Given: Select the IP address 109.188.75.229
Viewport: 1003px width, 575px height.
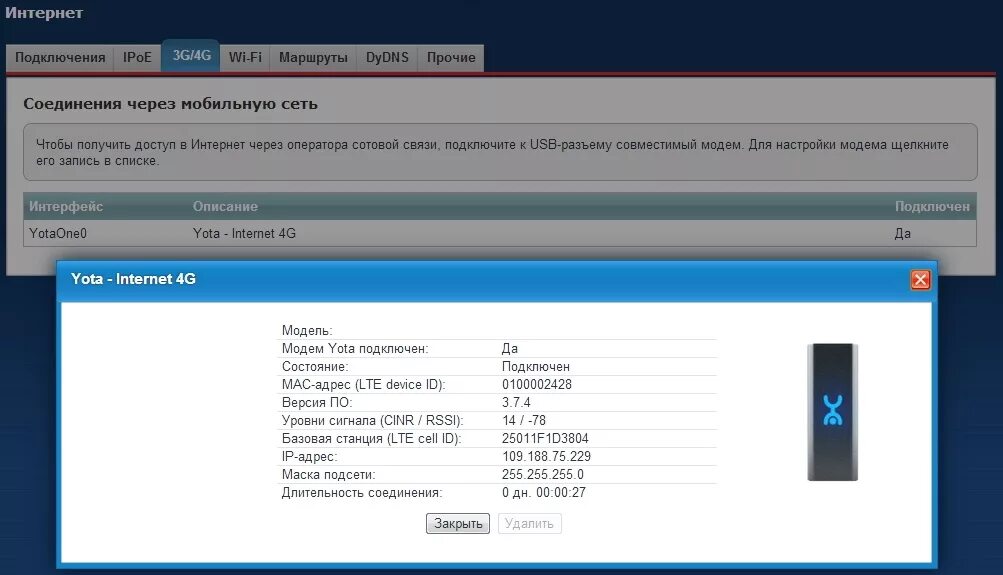Looking at the screenshot, I should tap(546, 457).
